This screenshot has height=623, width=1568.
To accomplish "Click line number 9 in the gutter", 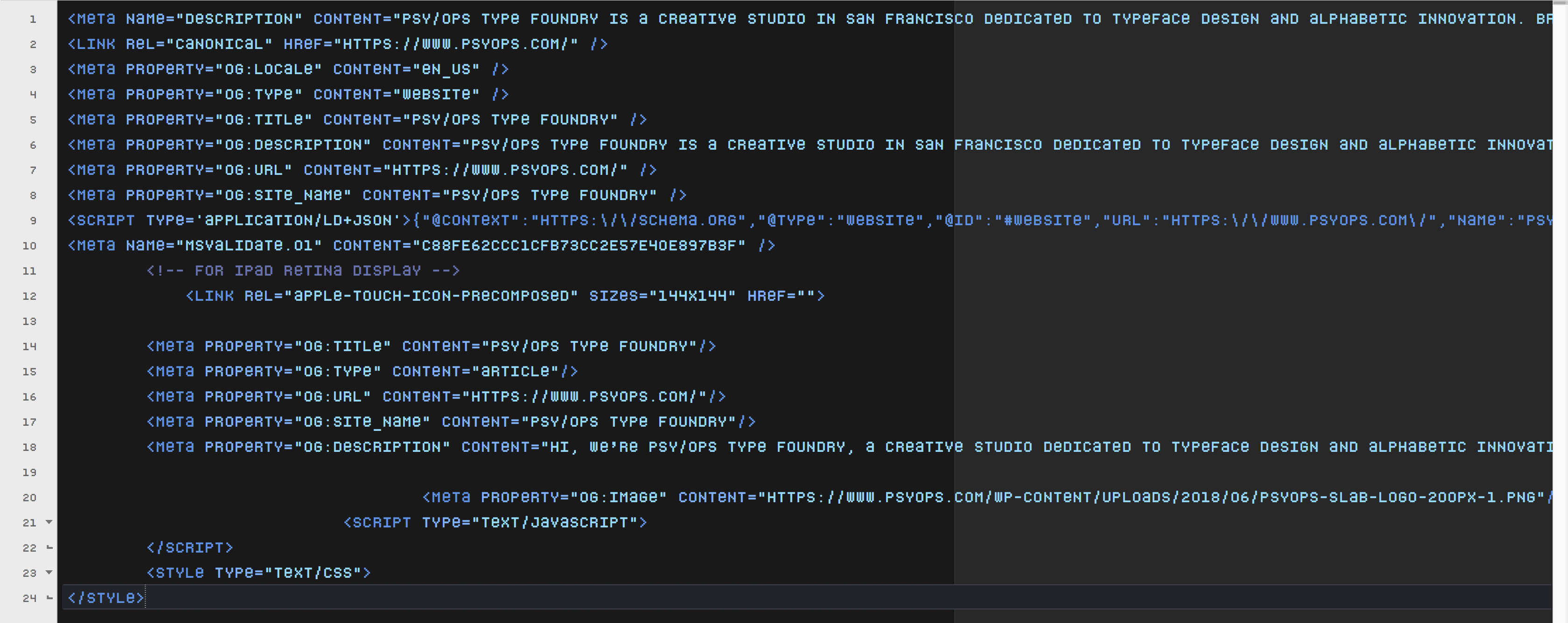I will [33, 221].
